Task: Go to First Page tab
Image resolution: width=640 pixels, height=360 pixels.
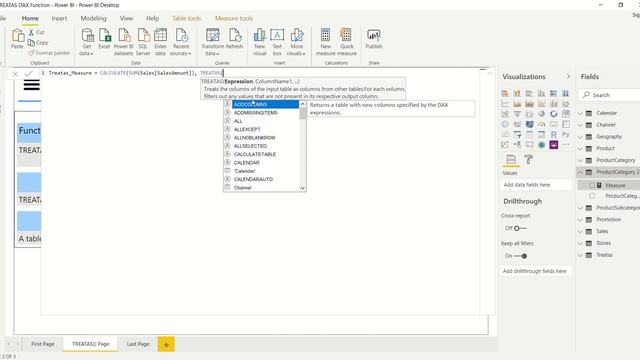Action: point(42,344)
